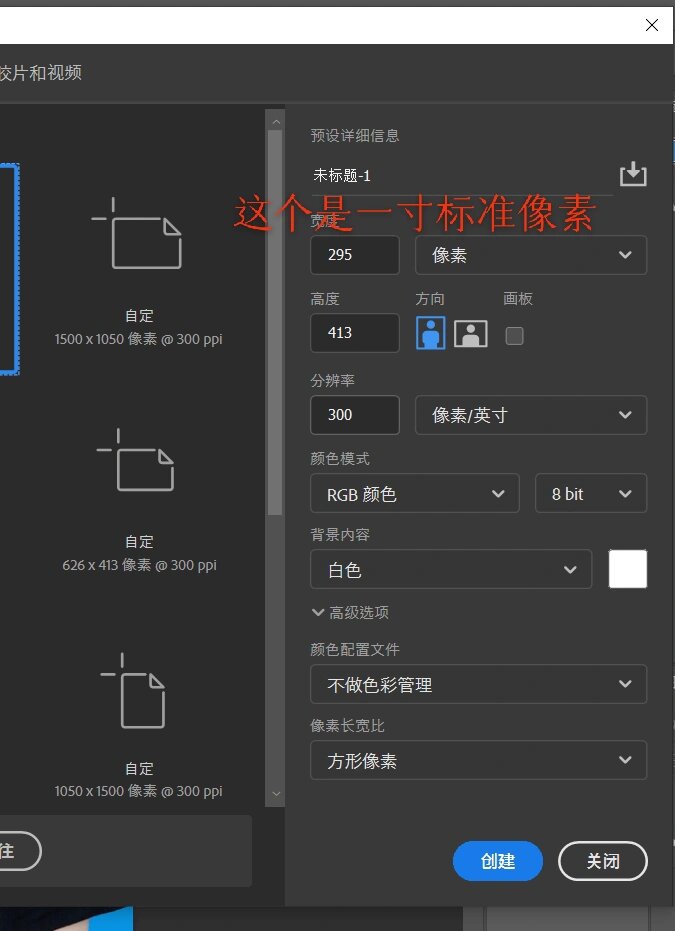This screenshot has height=931, width=675.
Task: Click the preset list scroll up arrow
Action: (275, 122)
